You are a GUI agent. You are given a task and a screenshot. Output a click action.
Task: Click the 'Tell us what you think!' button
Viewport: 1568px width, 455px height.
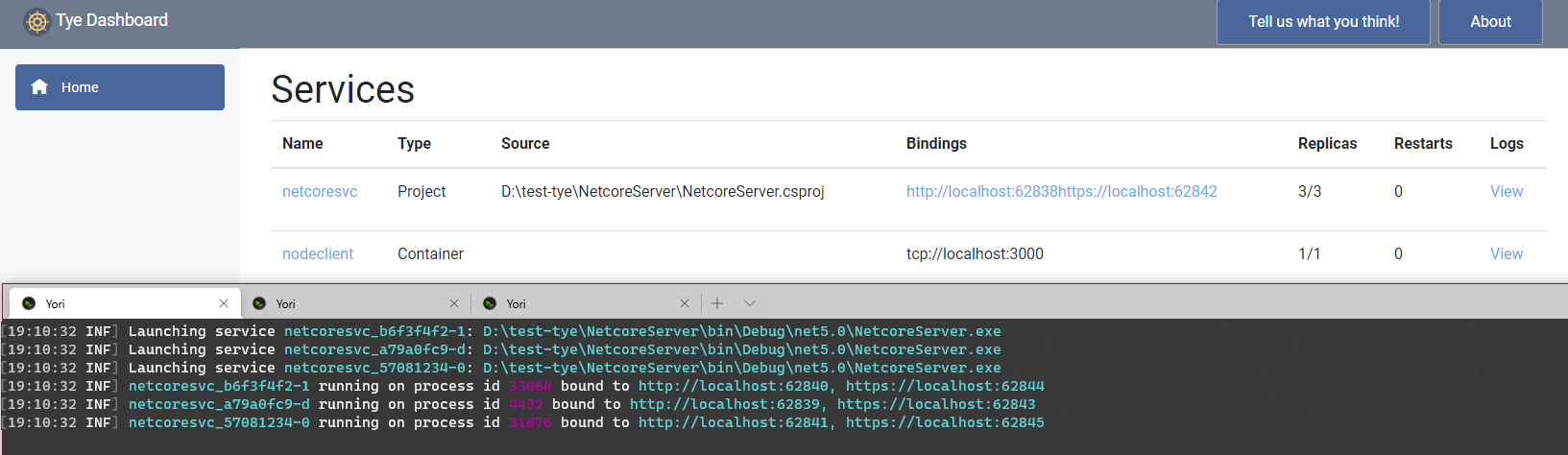(1323, 22)
